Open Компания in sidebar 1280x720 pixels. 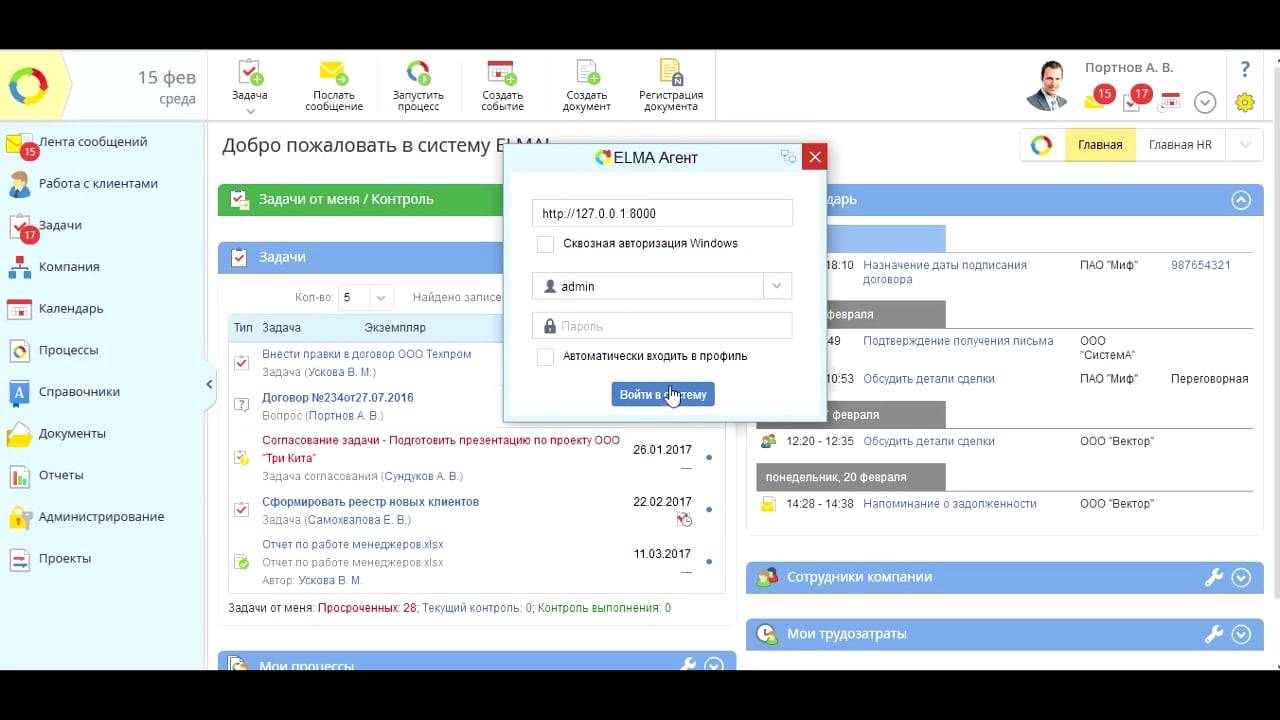point(69,267)
